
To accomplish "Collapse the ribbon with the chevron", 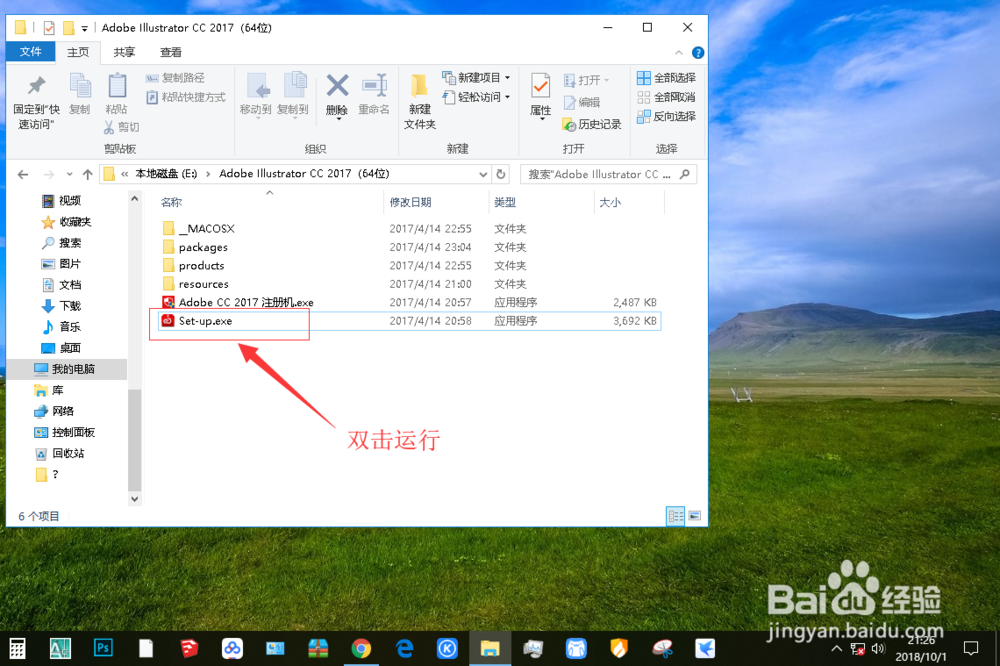I will tap(679, 52).
